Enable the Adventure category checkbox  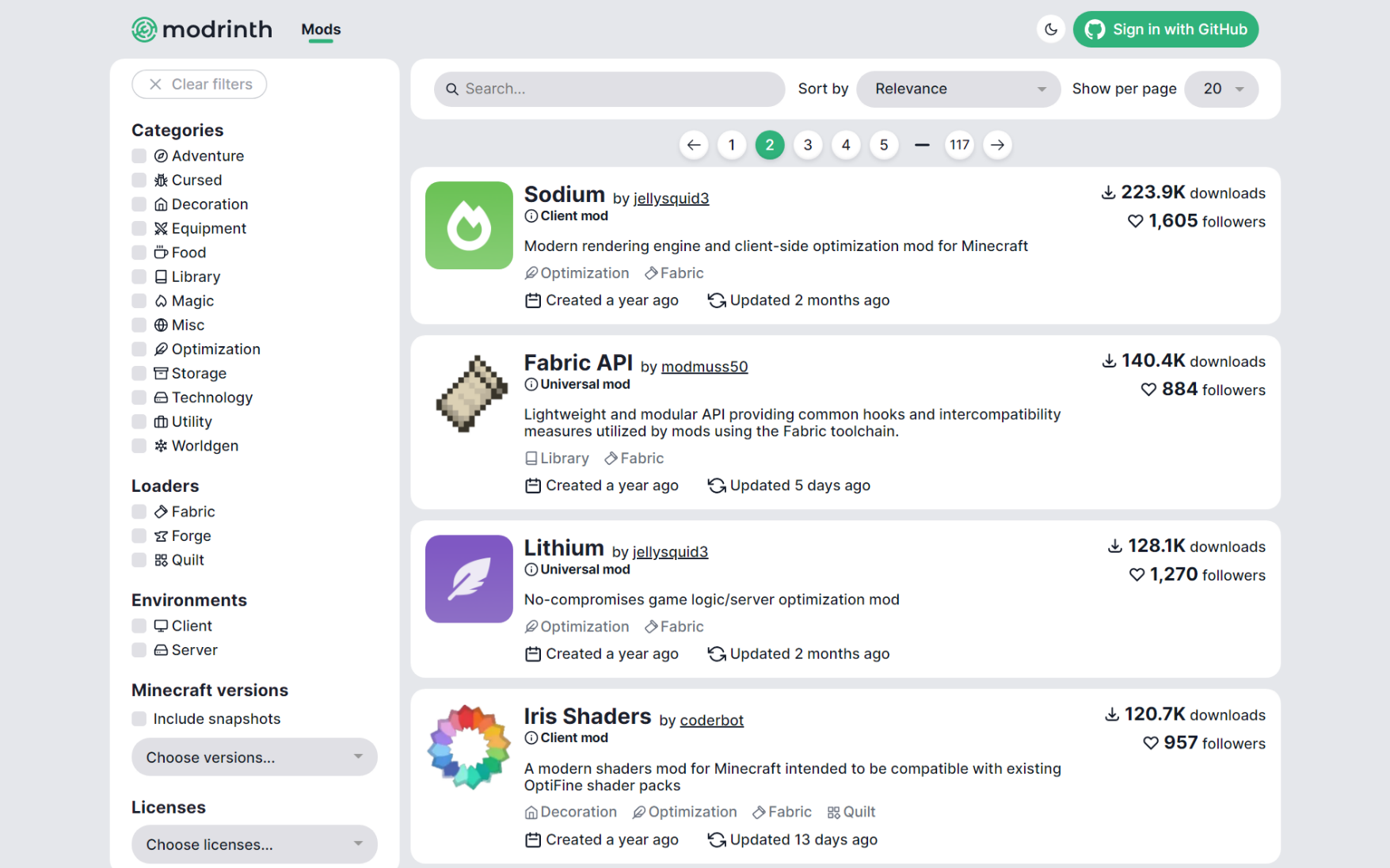(139, 156)
